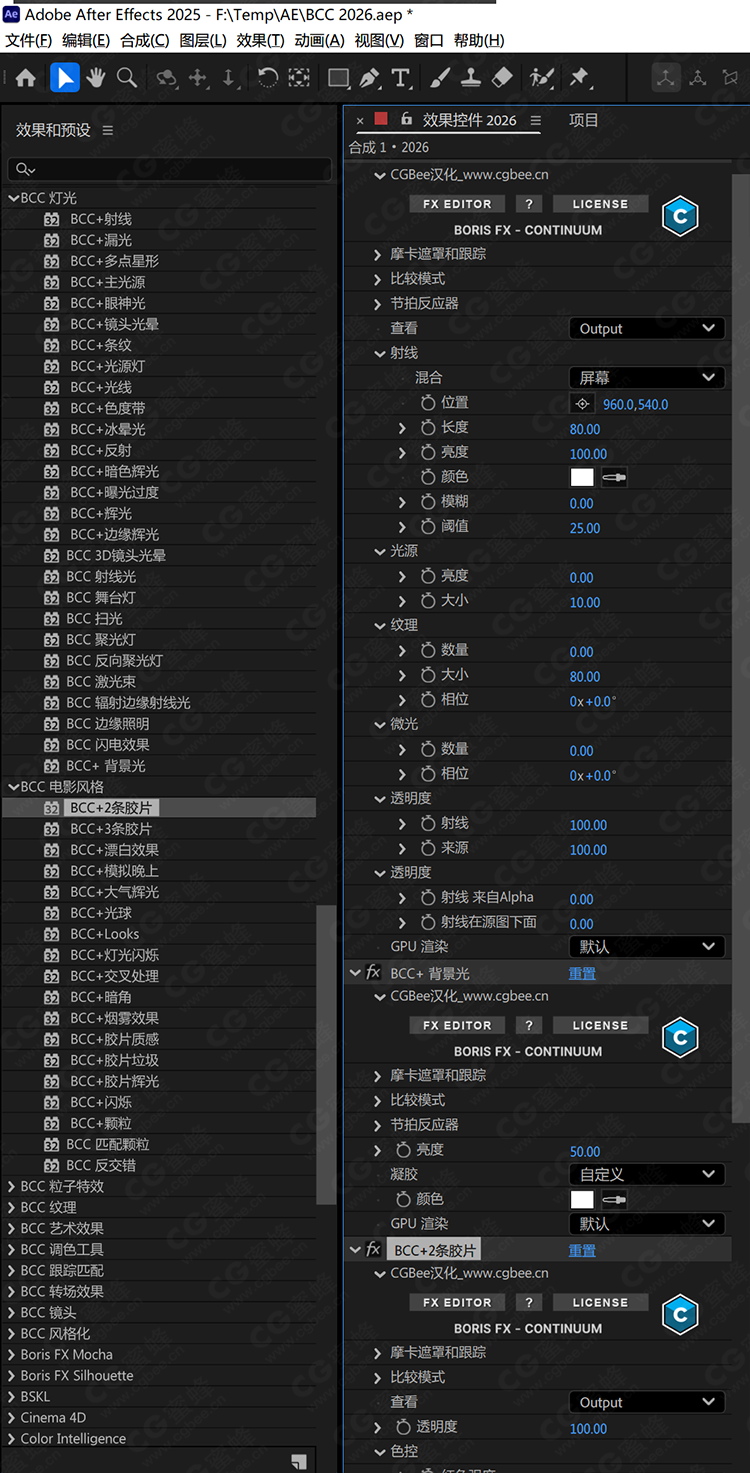Toggle the 位置 stopwatch
Image resolution: width=750 pixels, height=1473 pixels.
coord(428,403)
